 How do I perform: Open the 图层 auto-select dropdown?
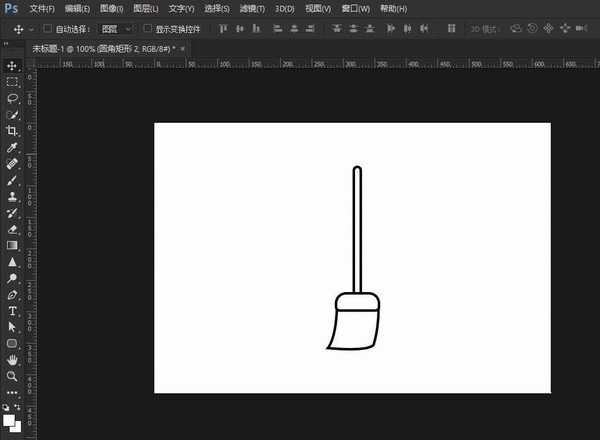pos(116,29)
